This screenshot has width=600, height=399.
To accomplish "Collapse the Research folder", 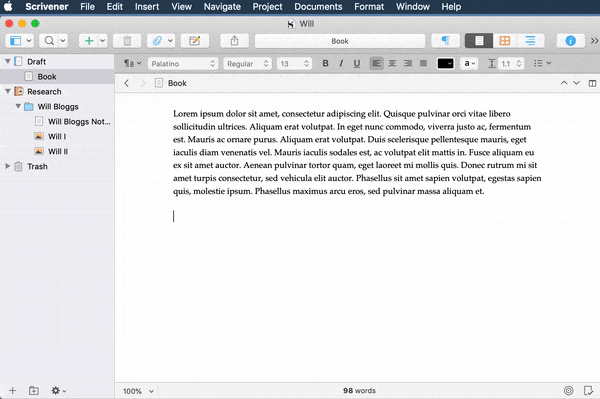I will pyautogui.click(x=8, y=91).
